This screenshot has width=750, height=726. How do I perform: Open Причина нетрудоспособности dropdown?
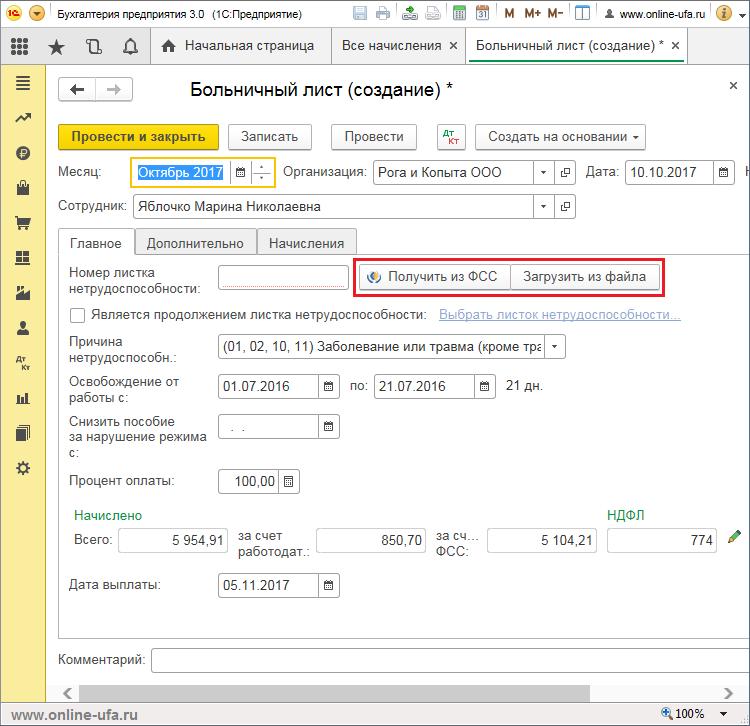click(x=556, y=347)
